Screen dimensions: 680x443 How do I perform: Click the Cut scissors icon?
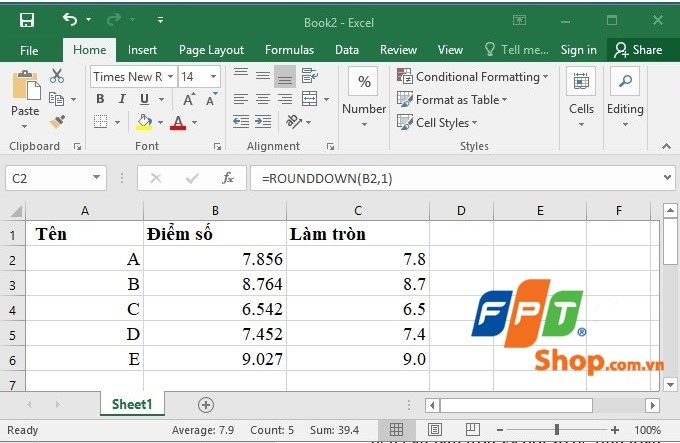pos(57,76)
